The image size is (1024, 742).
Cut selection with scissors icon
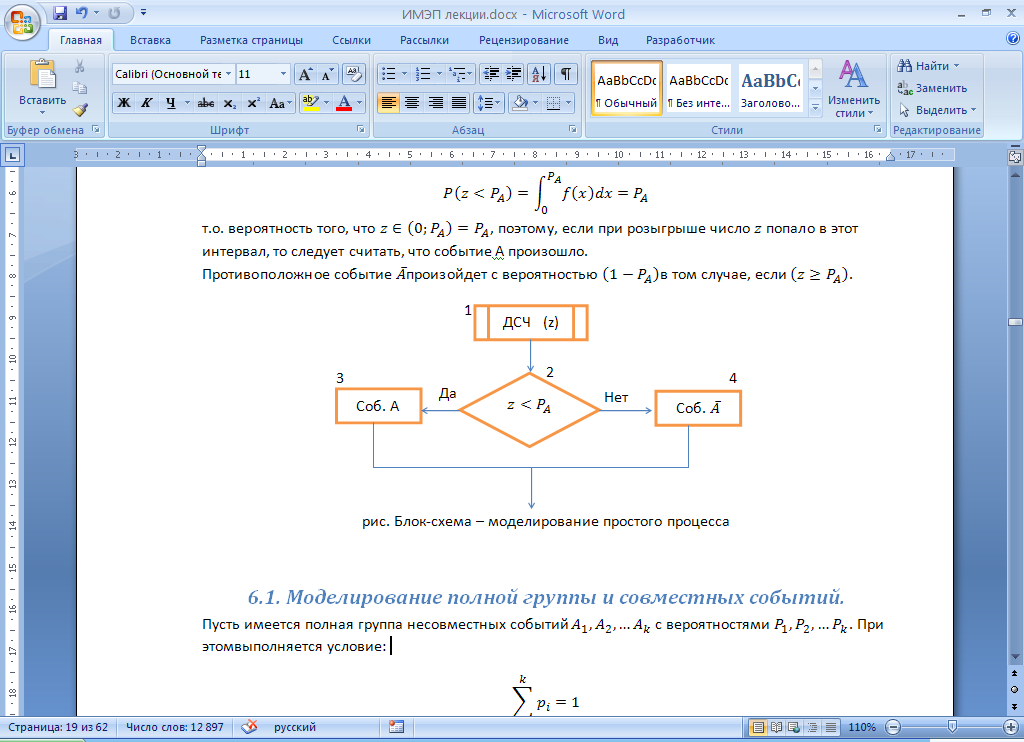coord(80,67)
